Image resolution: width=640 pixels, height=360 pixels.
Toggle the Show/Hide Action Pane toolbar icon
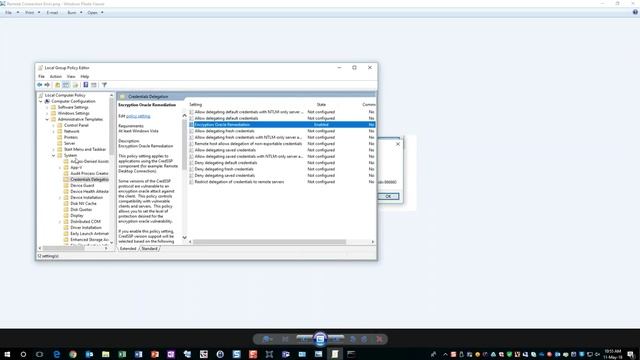pos(94,85)
